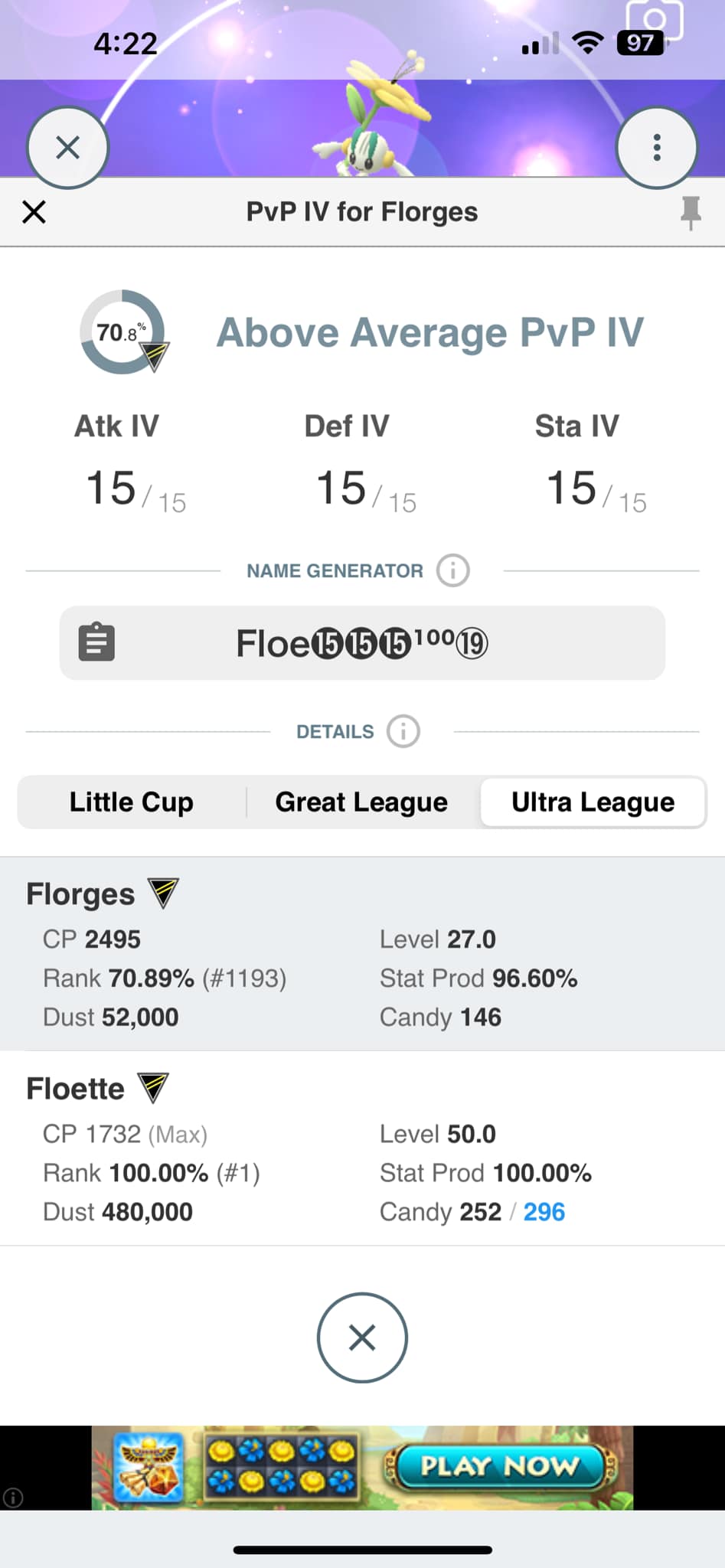Select the Floette result row
The image size is (725, 1568).
click(362, 1148)
